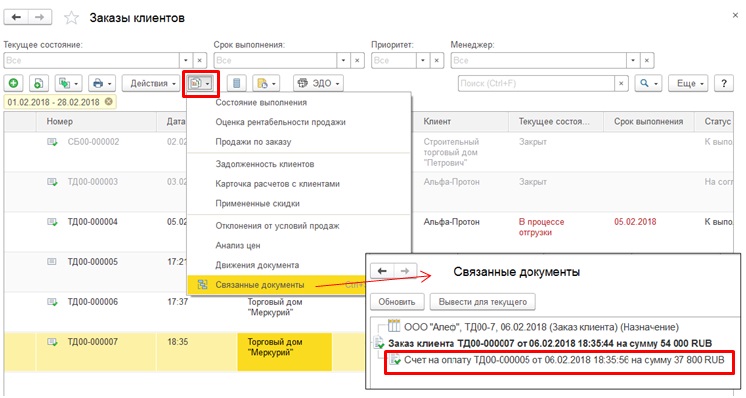Select Карточка расчетов с клиентами menu item
Image resolution: width=746 pixels, height=398 pixels.
coord(299,184)
